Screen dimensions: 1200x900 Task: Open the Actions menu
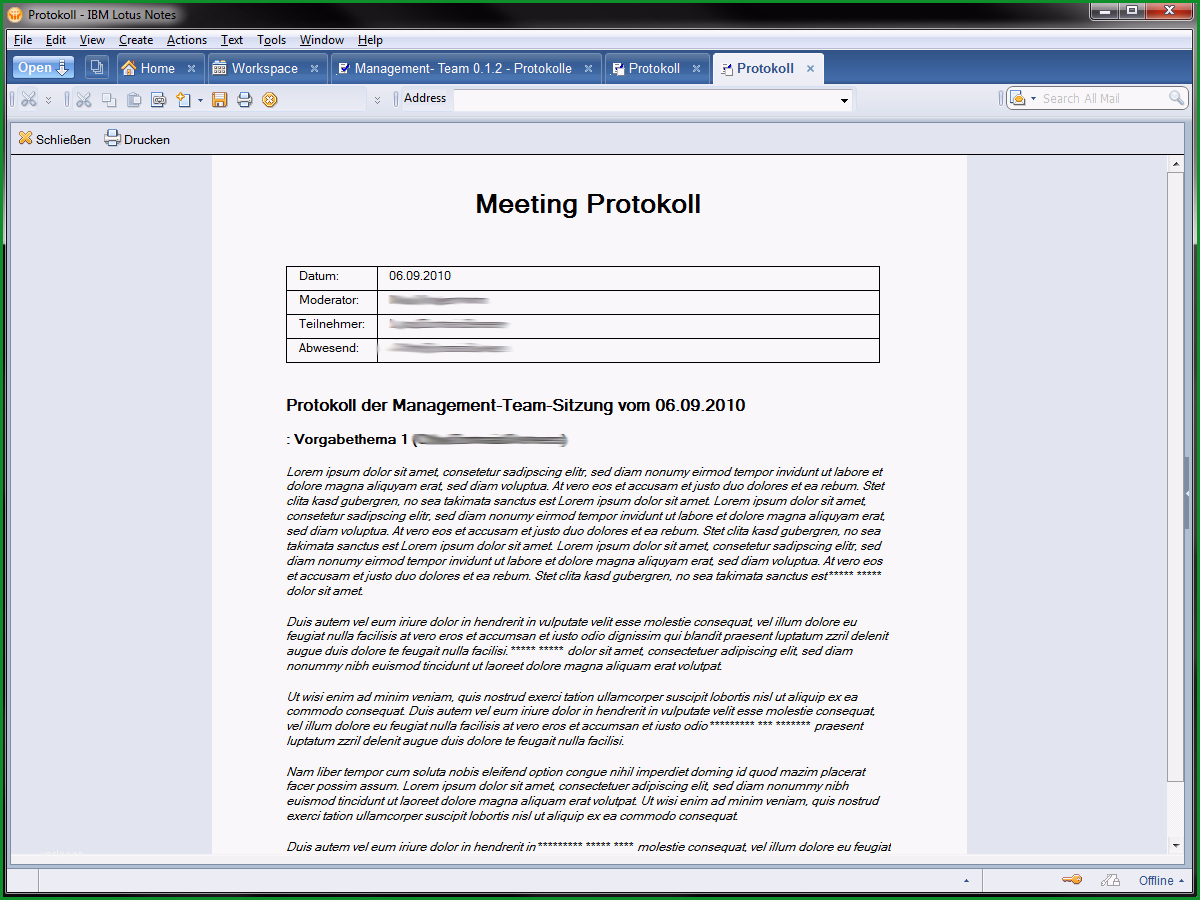[x=187, y=40]
